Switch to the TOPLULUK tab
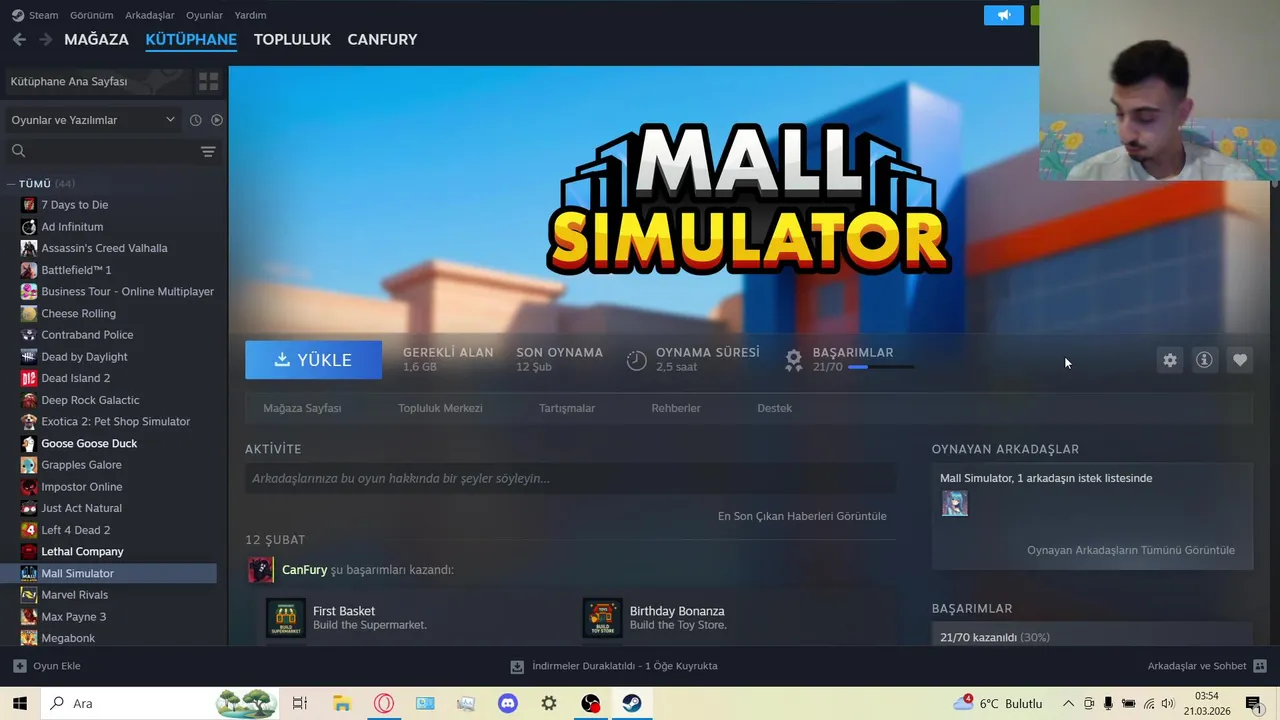This screenshot has width=1280, height=720. [x=292, y=39]
